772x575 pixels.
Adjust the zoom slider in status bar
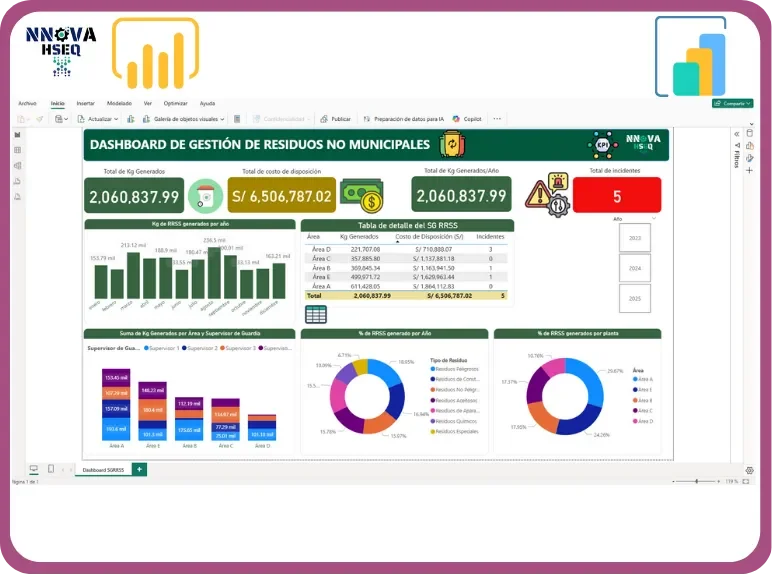tap(696, 481)
